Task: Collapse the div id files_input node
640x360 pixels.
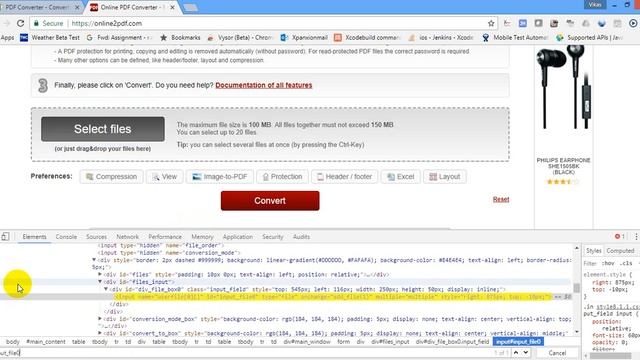Action: [100, 282]
